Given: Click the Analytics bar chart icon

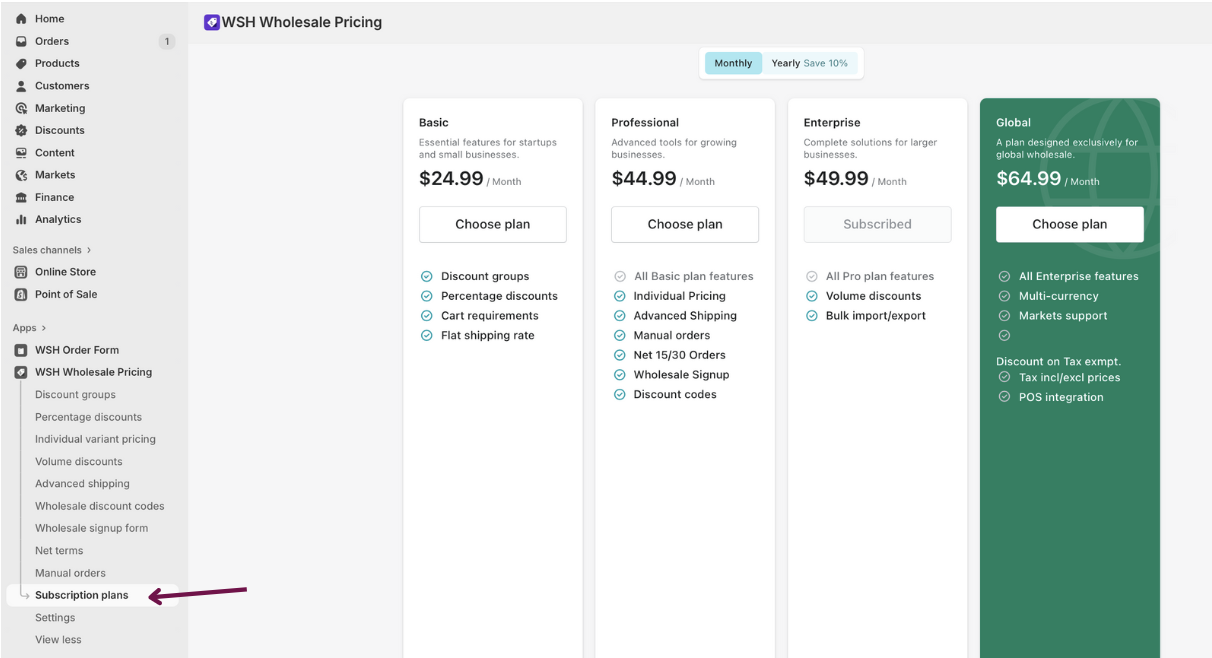Looking at the screenshot, I should coord(21,219).
